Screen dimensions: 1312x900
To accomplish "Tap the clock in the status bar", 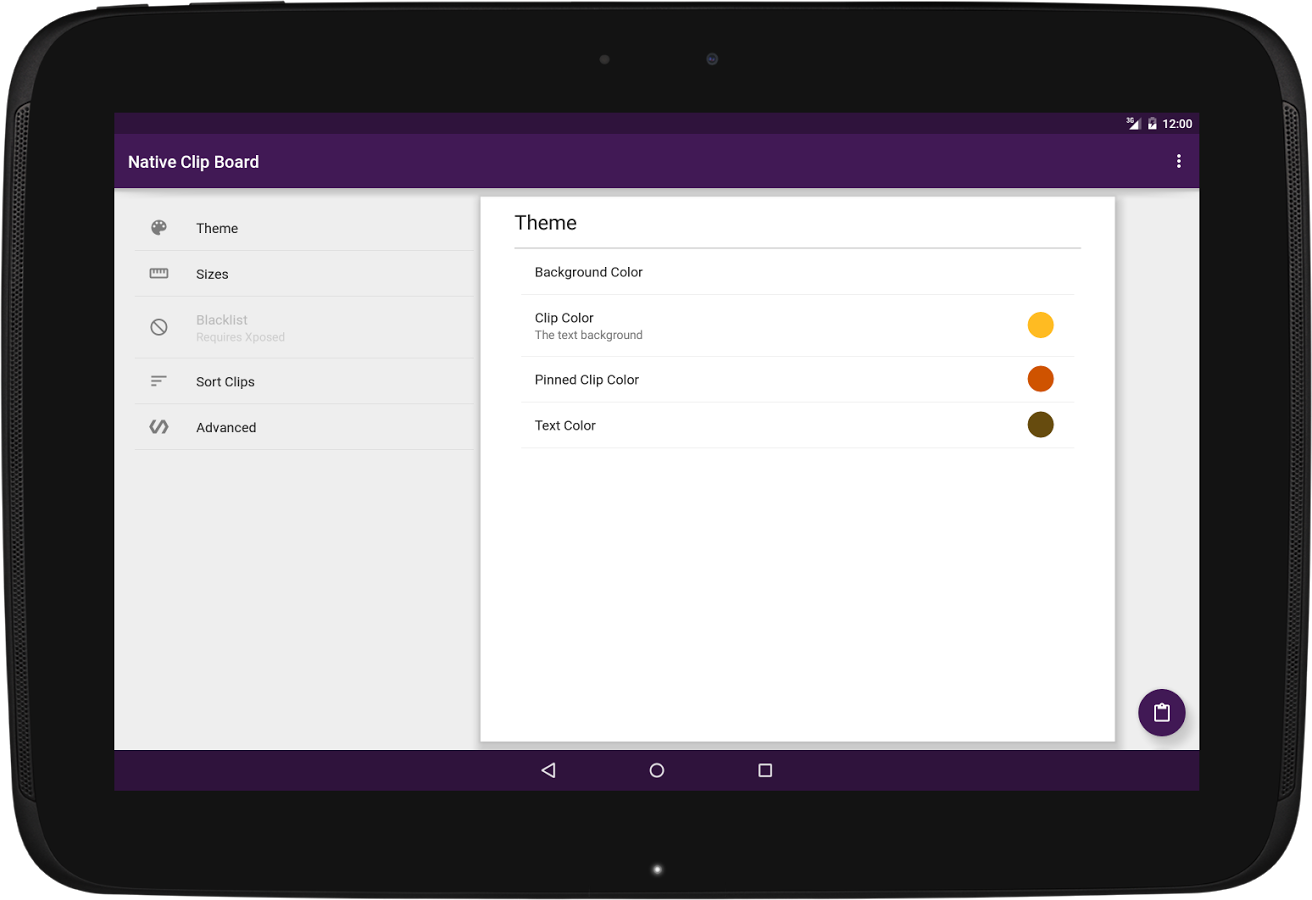I will [x=1177, y=123].
